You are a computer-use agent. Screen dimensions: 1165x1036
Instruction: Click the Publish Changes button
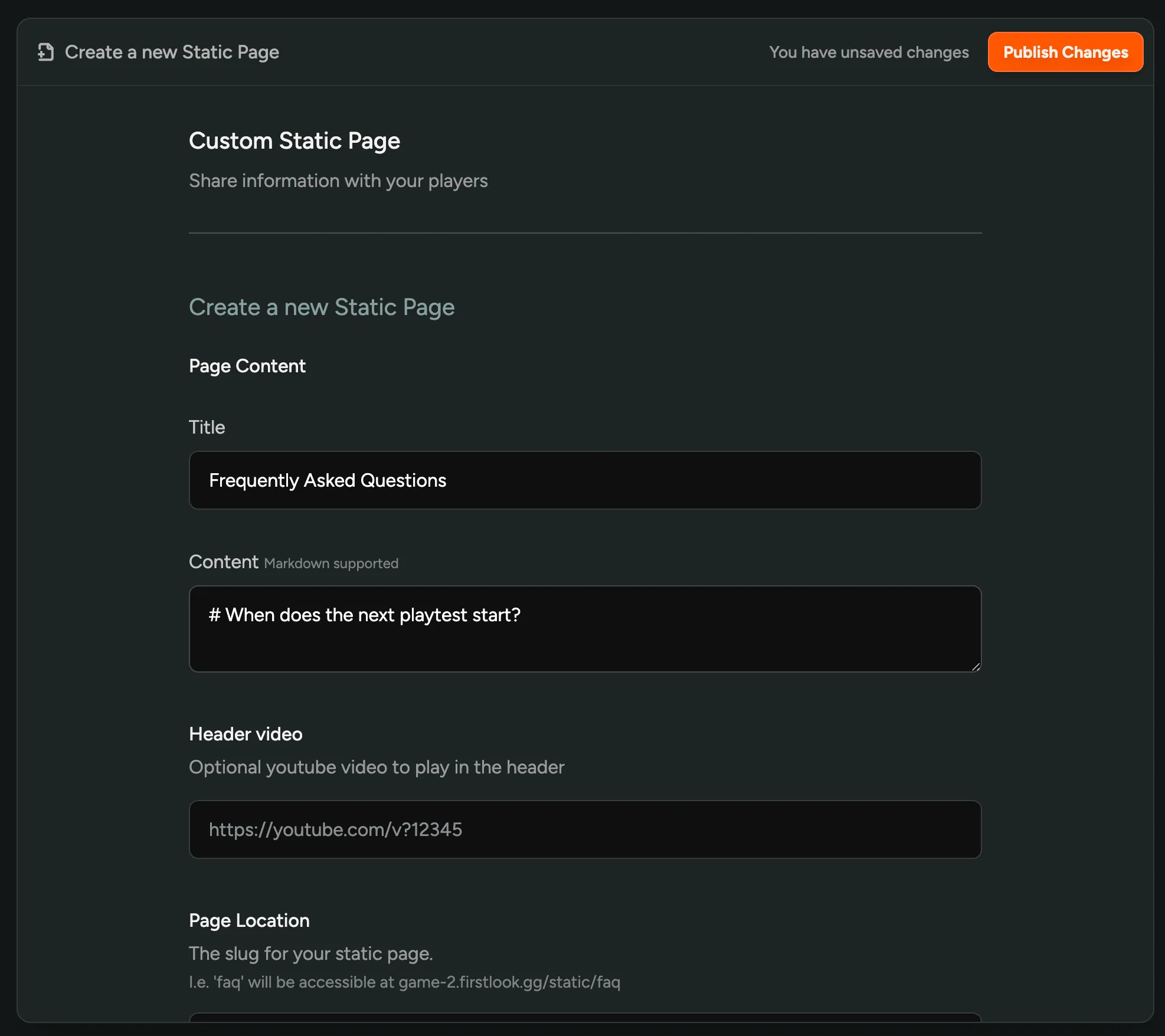click(1065, 52)
